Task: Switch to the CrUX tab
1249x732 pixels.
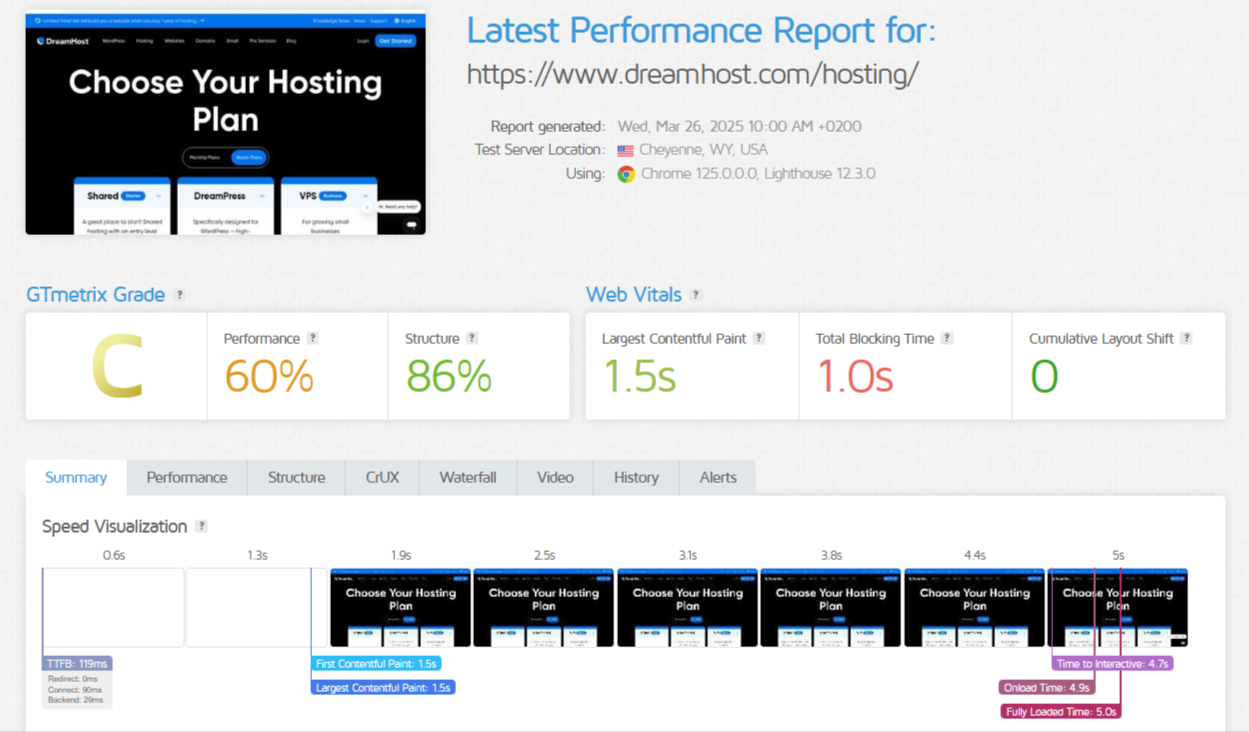Action: coord(382,477)
